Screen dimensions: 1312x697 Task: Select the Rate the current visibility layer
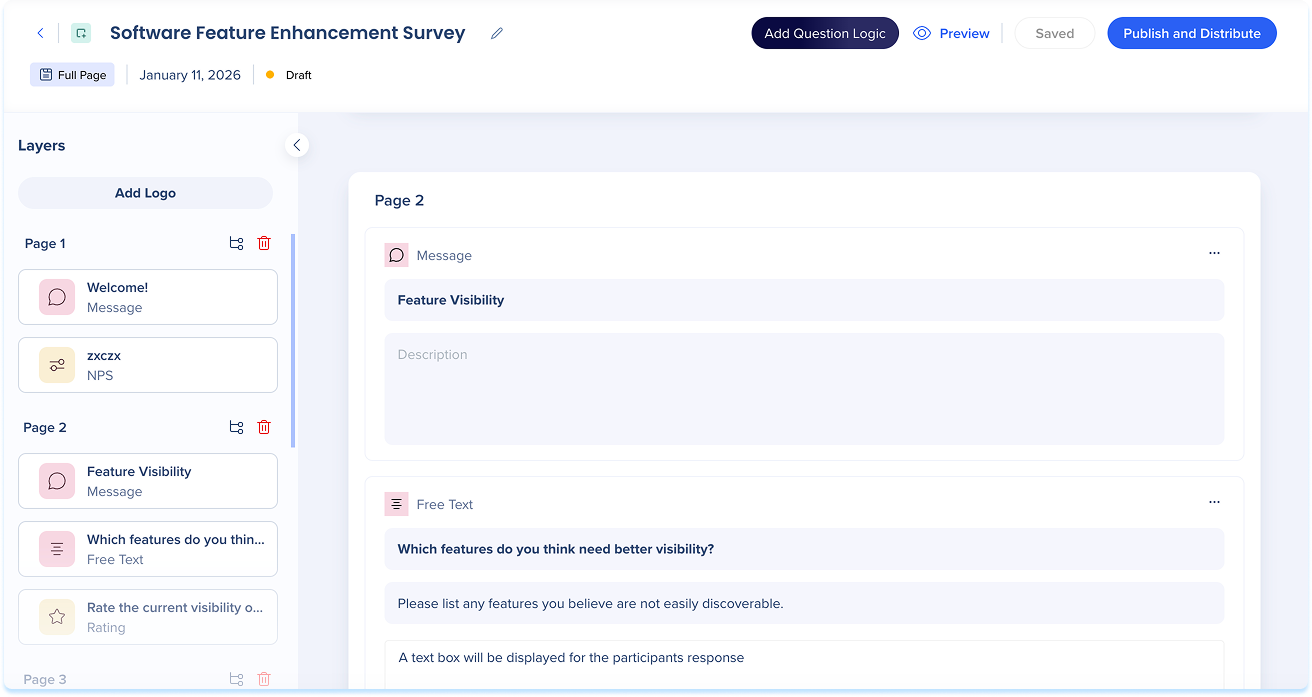(x=148, y=617)
